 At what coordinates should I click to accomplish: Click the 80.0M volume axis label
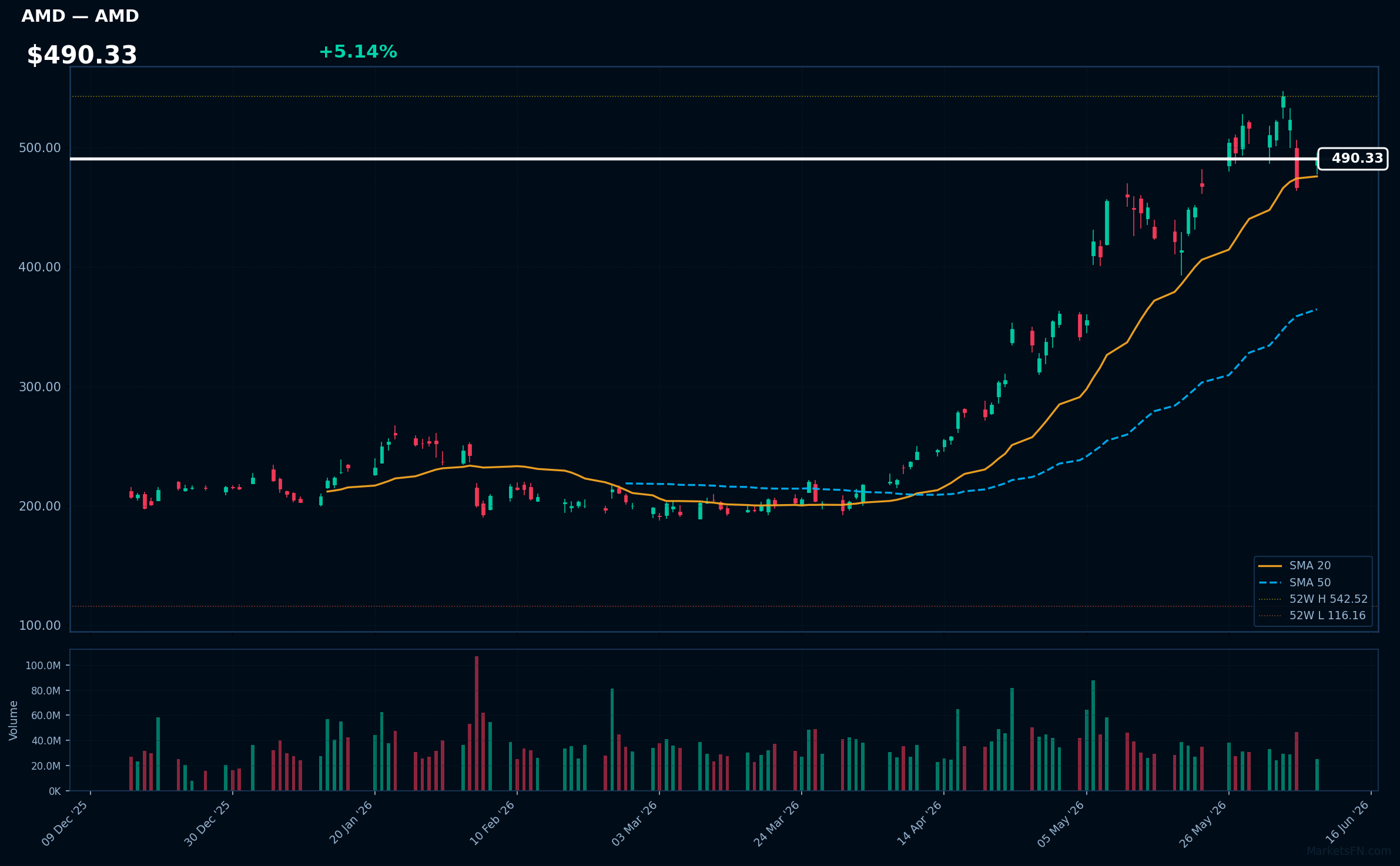pos(46,691)
